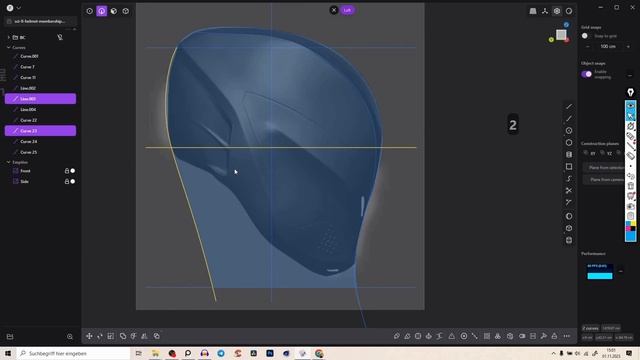This screenshot has width=640, height=360.
Task: Click the rounded square icon in bottom toolbar
Action: click(x=418, y=336)
